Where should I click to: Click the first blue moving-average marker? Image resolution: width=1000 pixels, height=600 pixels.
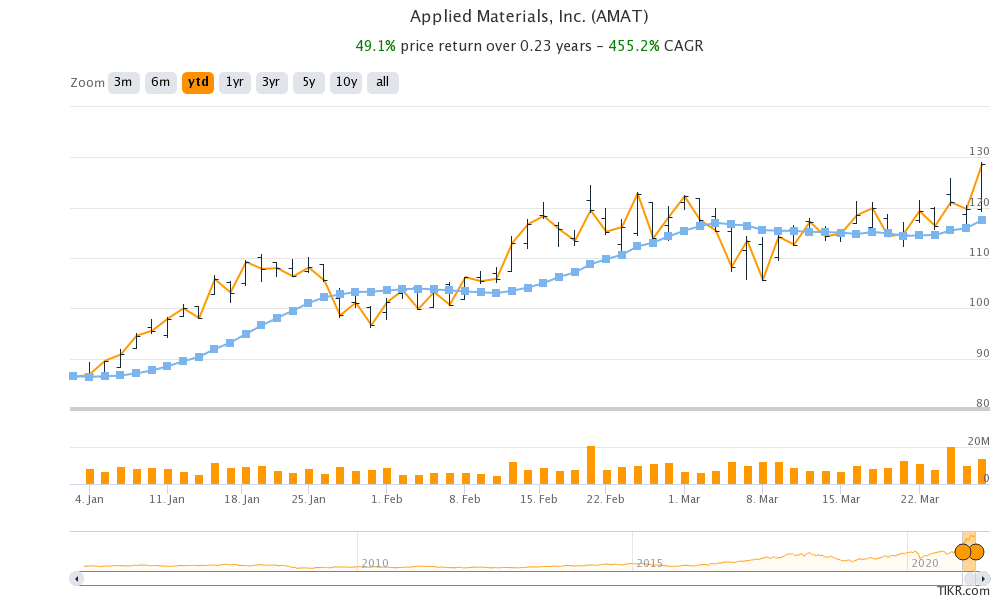(x=73, y=376)
